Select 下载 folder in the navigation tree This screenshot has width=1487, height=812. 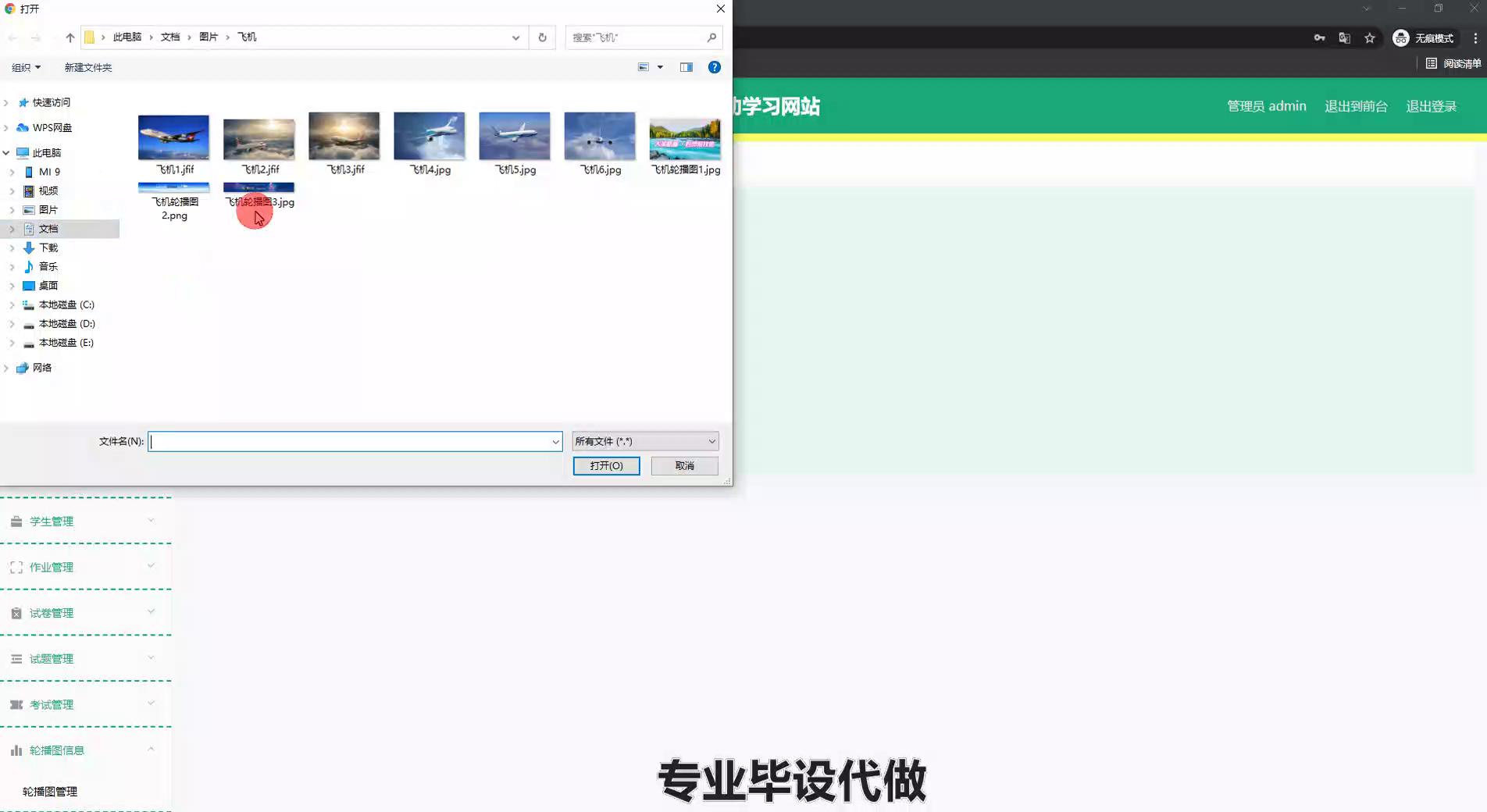point(48,248)
